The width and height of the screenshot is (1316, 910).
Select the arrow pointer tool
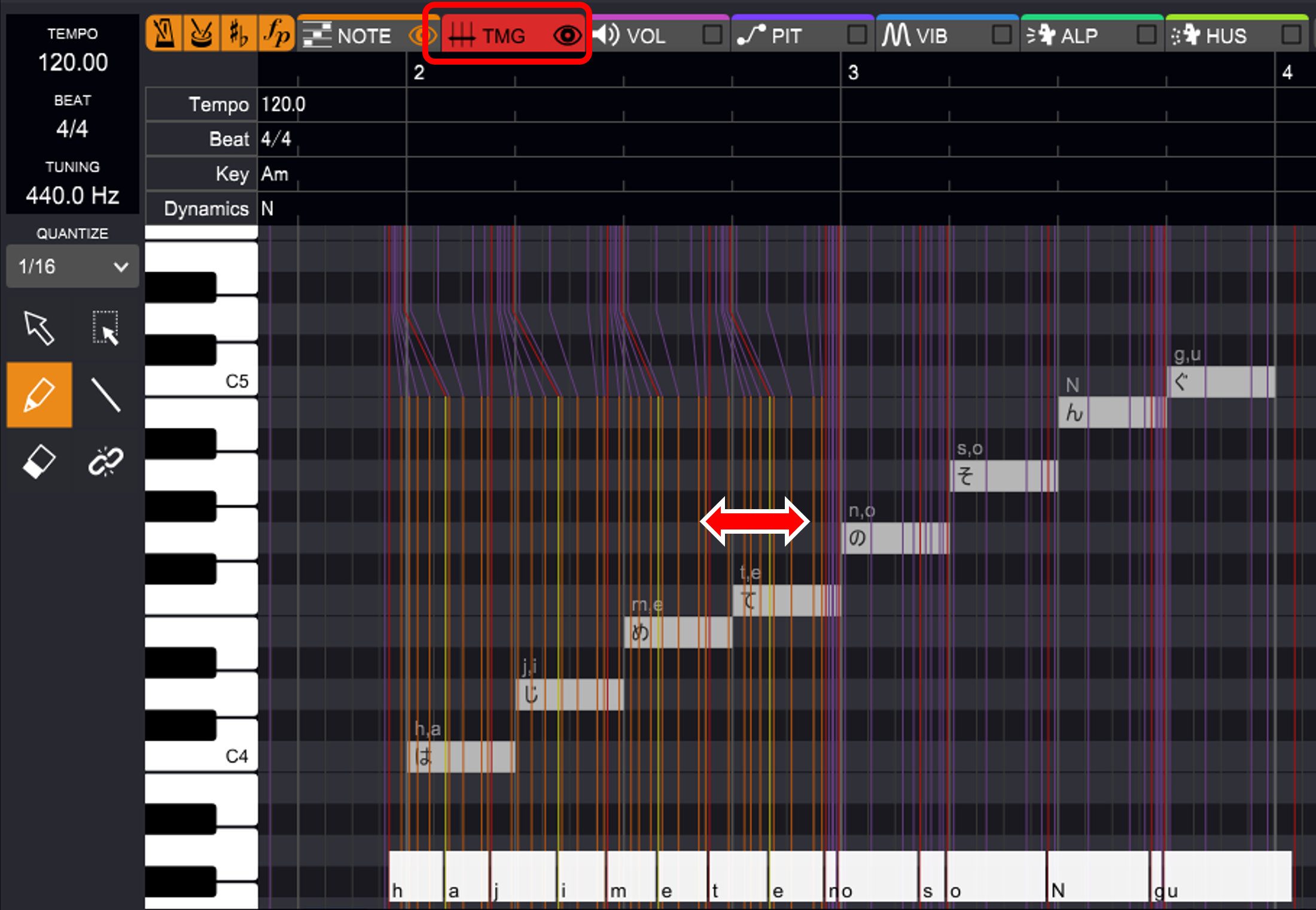[x=39, y=328]
